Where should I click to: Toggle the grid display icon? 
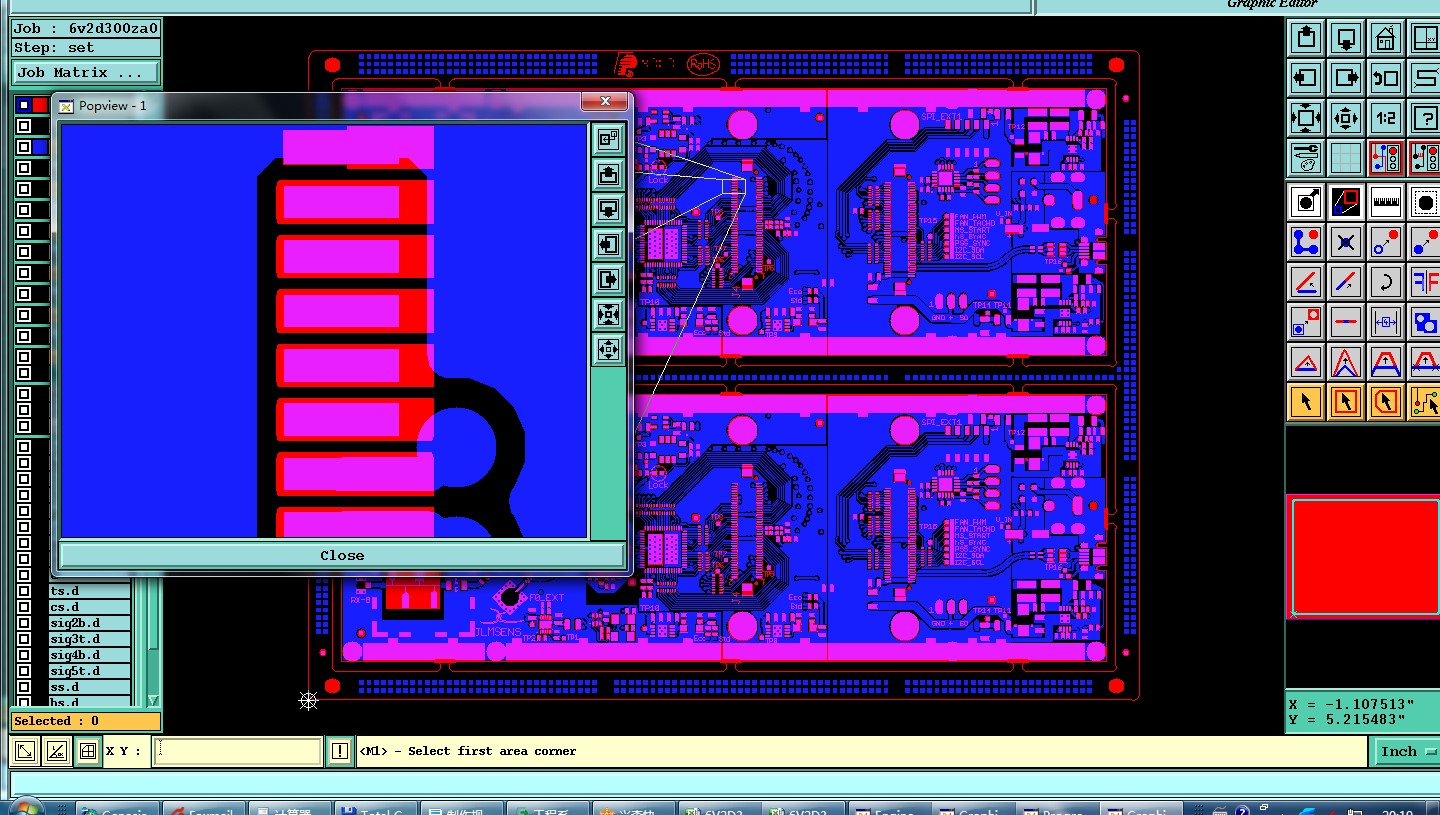click(1346, 157)
